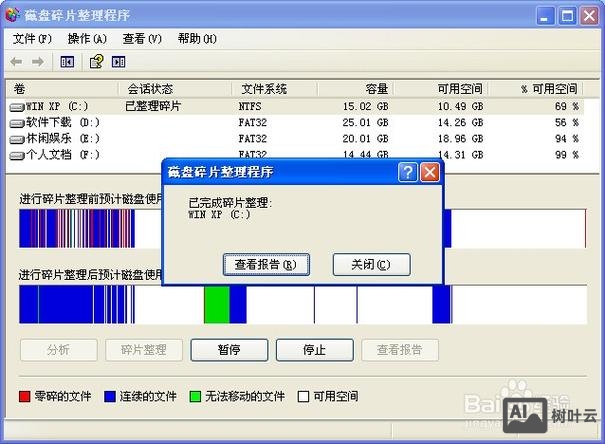Click the red 零碎的文件 legend swatch
Viewport: 605px width, 444px height.
click(x=25, y=397)
